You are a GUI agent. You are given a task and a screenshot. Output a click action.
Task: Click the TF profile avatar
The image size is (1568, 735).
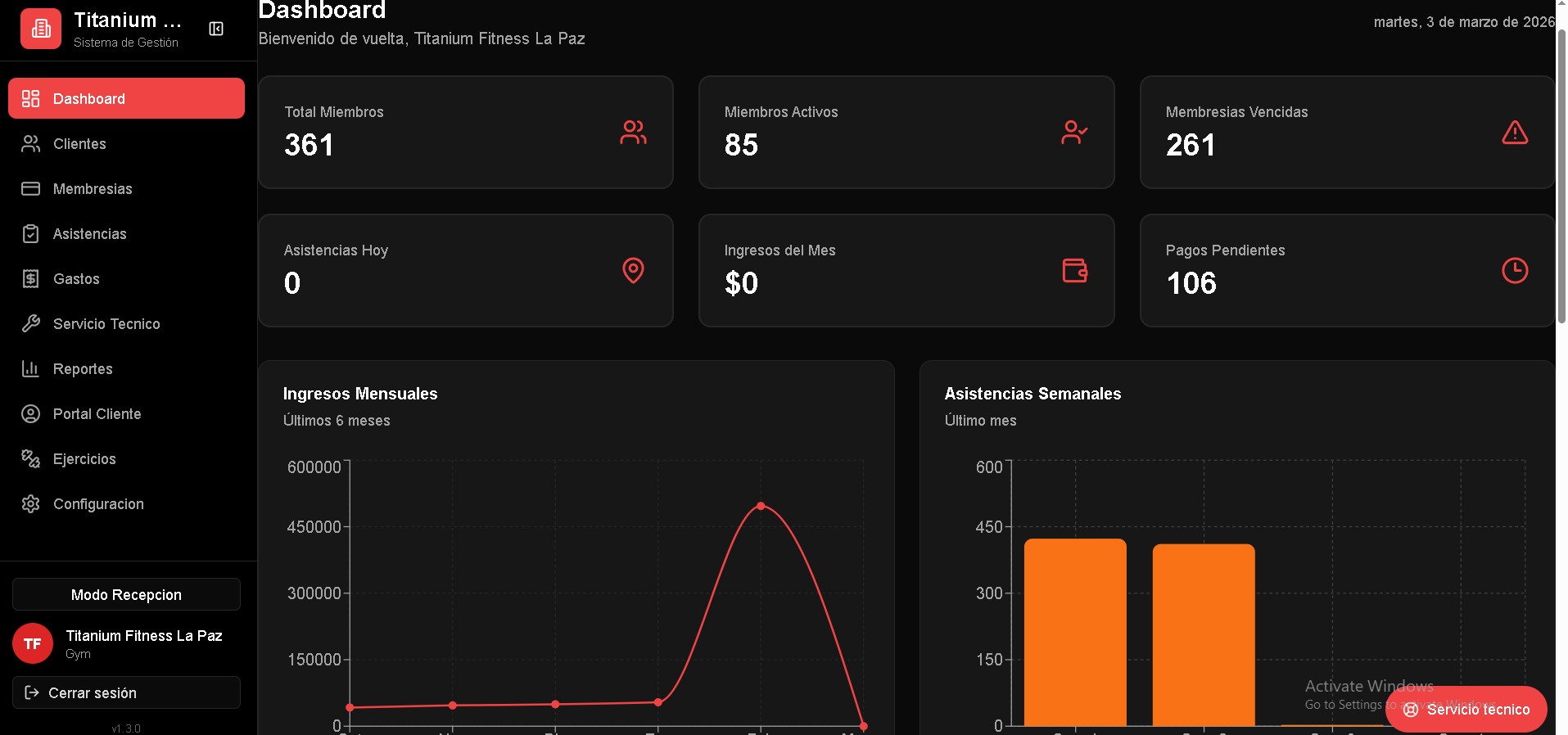click(x=33, y=644)
